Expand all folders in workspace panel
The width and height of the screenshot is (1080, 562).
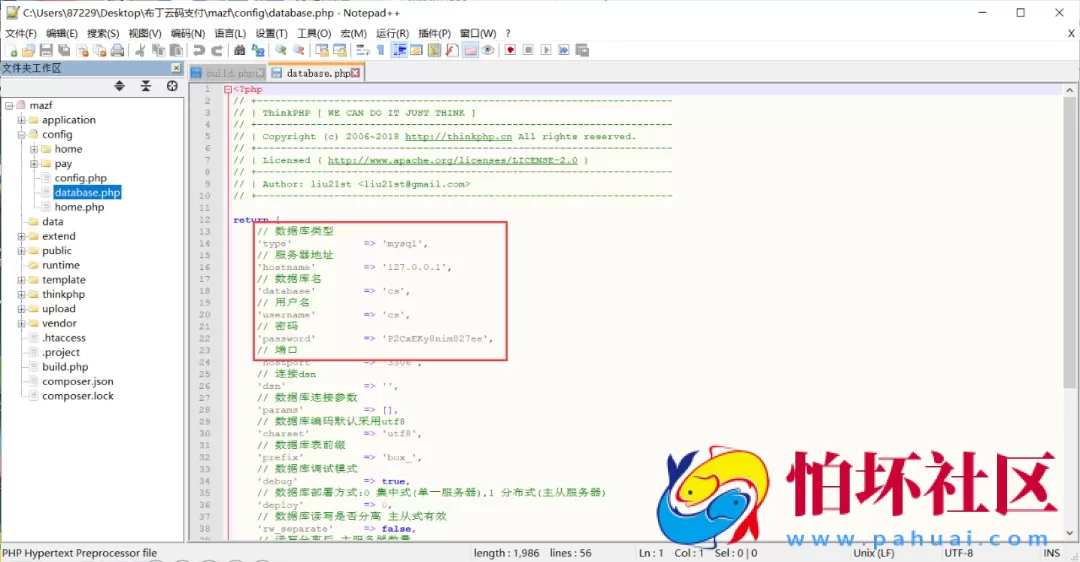pos(119,86)
